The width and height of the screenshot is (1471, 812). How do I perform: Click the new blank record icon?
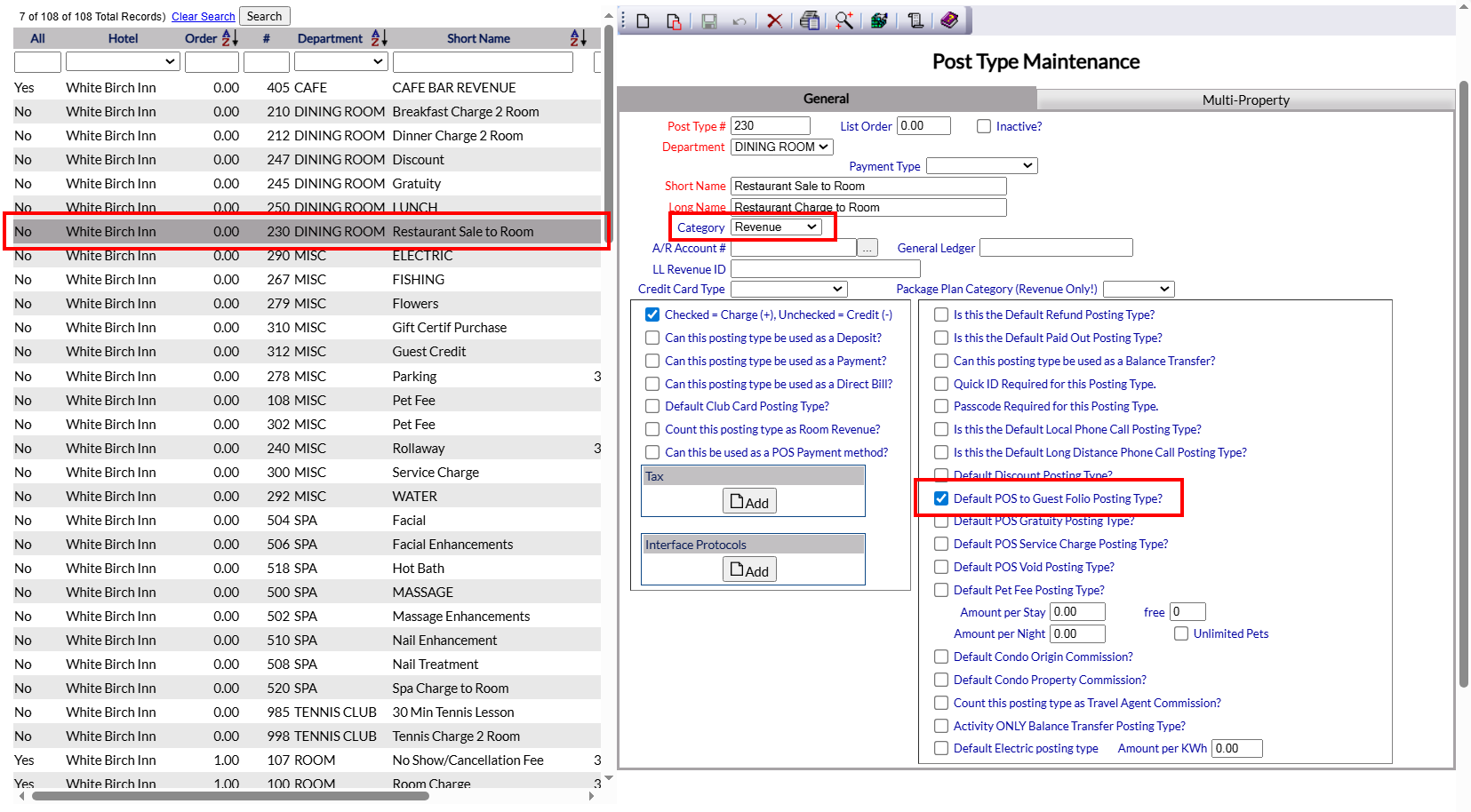644,20
